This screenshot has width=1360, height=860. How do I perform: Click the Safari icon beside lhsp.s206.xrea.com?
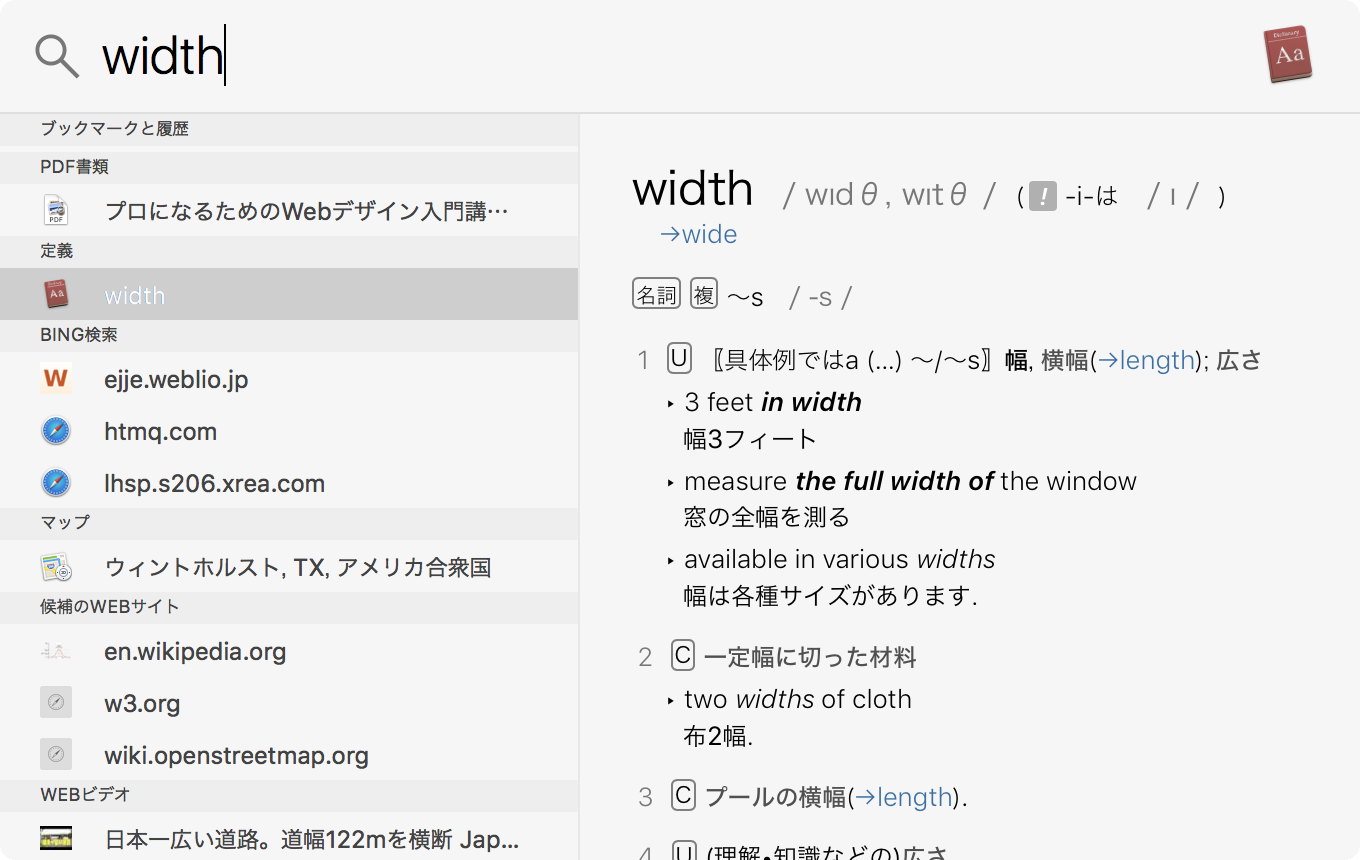tap(56, 482)
